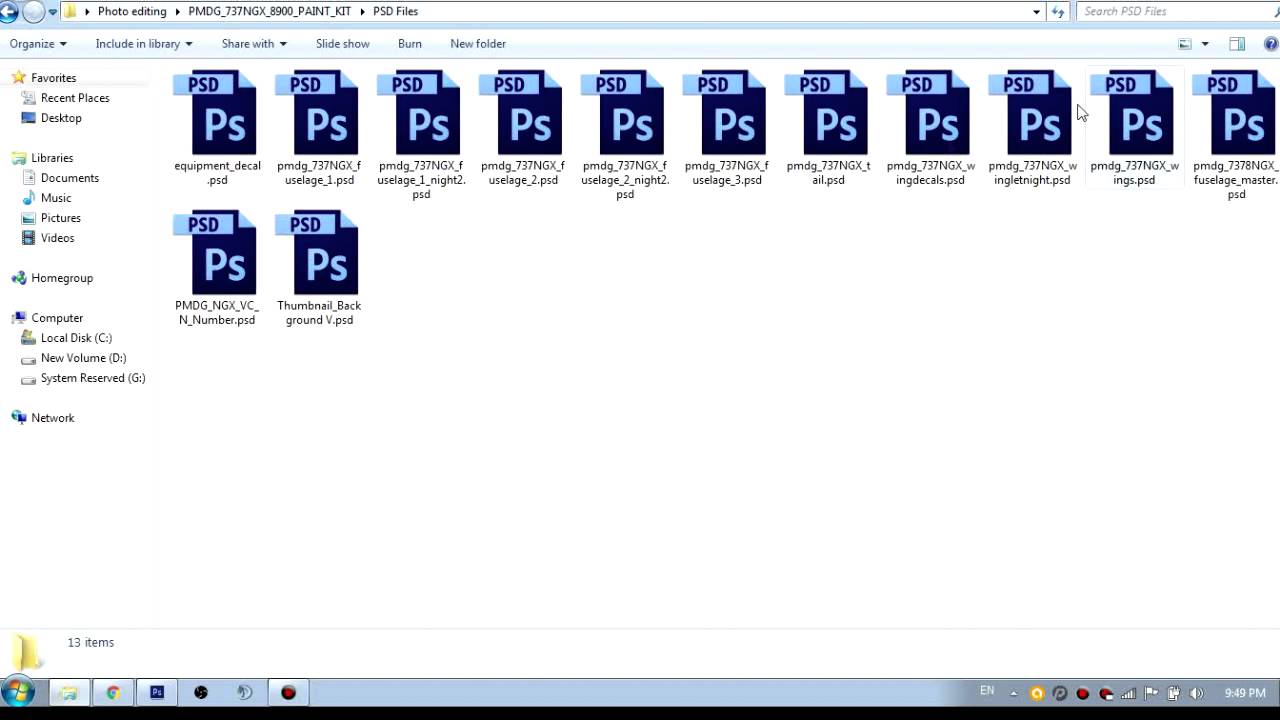Select the pmdg_7378NGX_fuselage_master.psd file icon

click(1236, 113)
